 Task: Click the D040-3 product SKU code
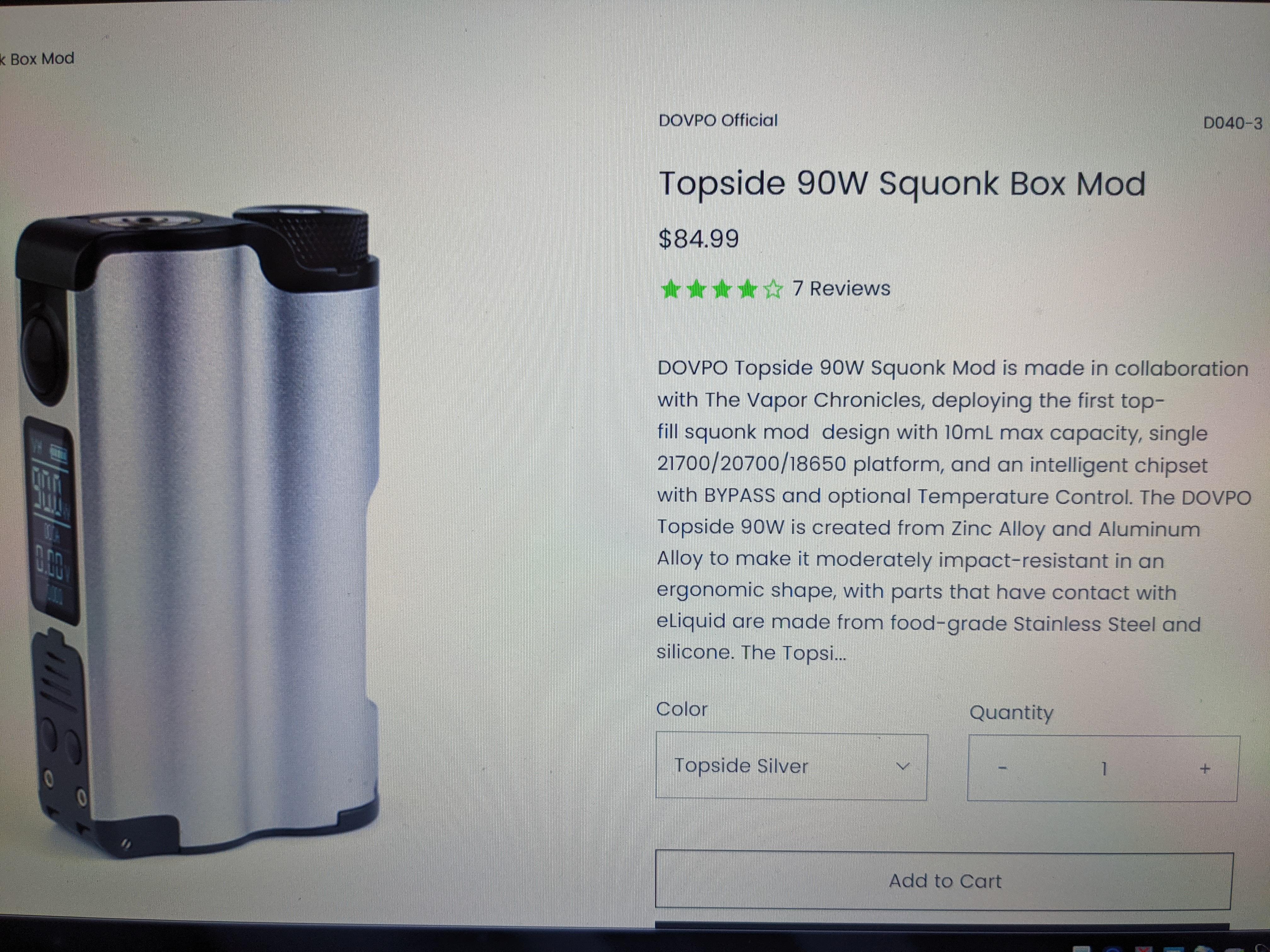coord(1233,123)
